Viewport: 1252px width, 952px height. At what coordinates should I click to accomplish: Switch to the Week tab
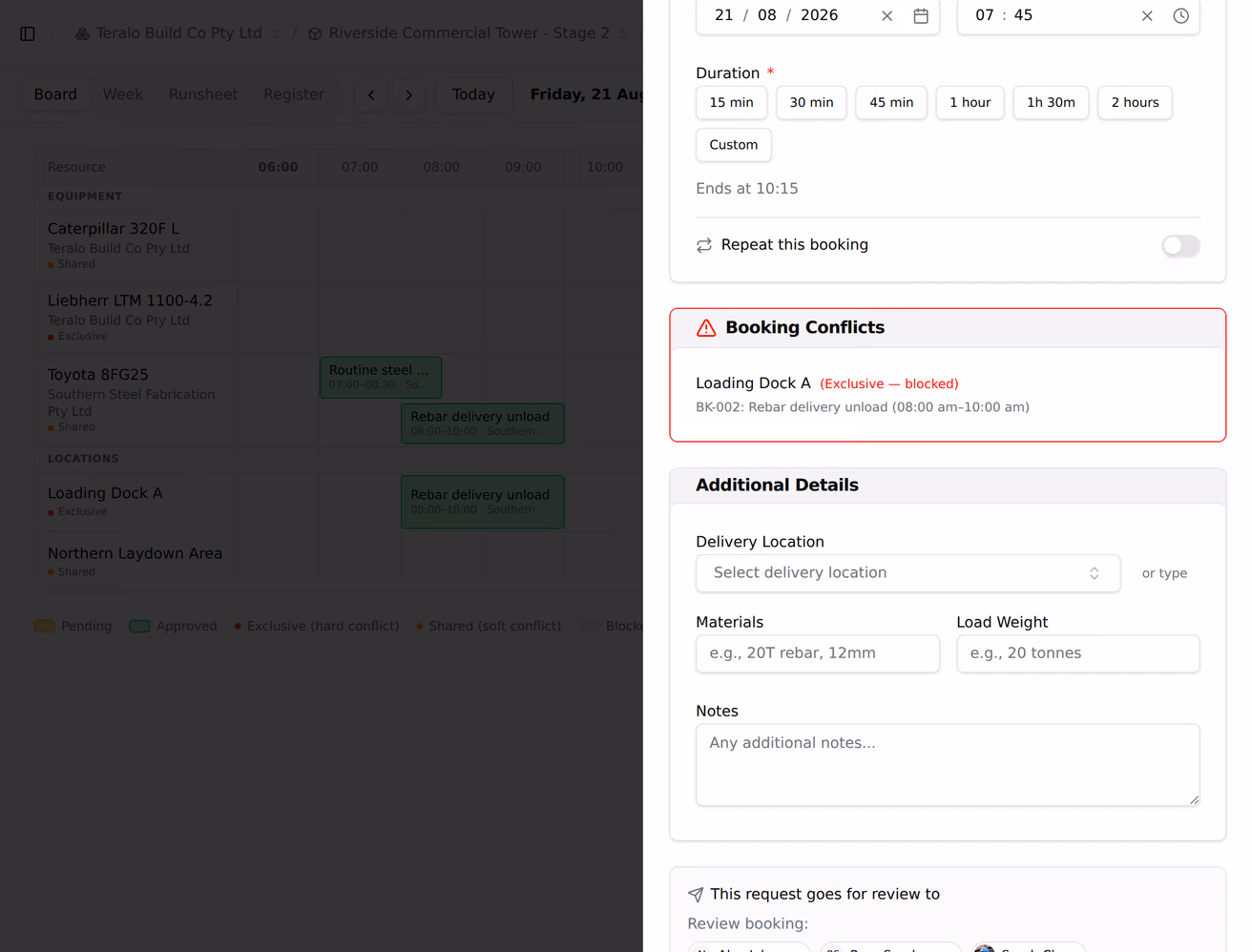pos(123,94)
